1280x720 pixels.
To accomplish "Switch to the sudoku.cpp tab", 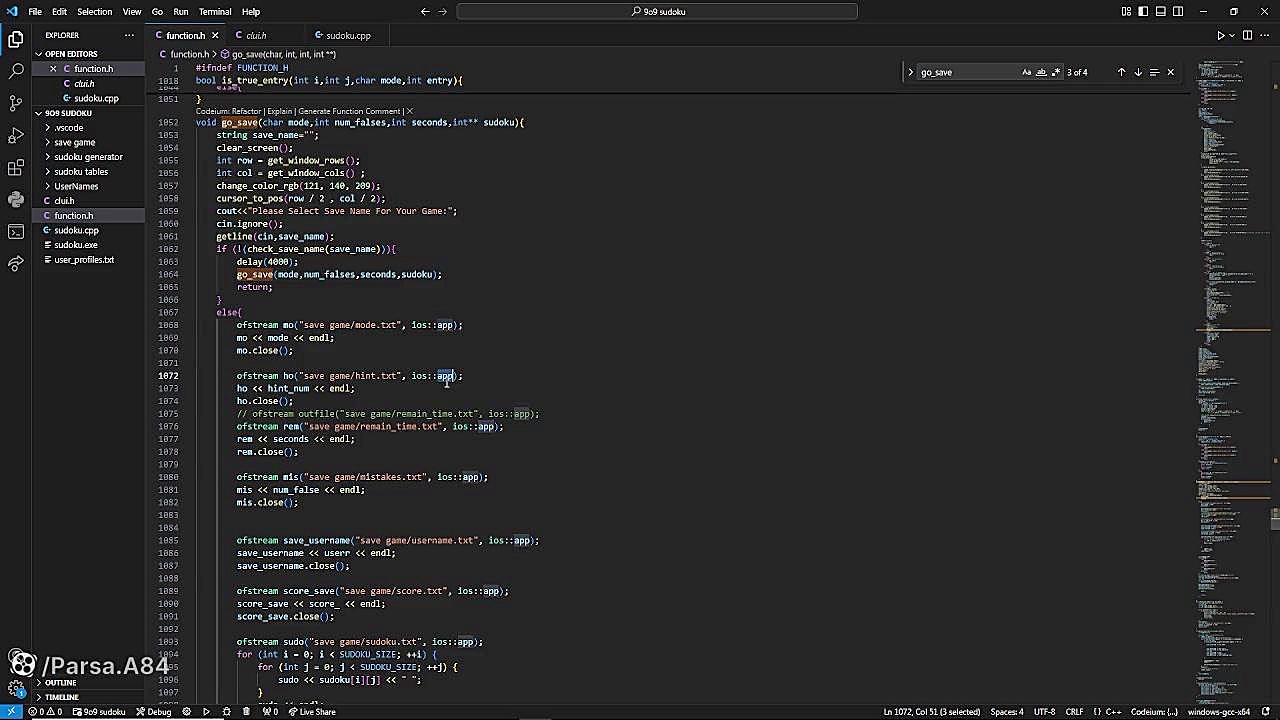I will pos(347,36).
